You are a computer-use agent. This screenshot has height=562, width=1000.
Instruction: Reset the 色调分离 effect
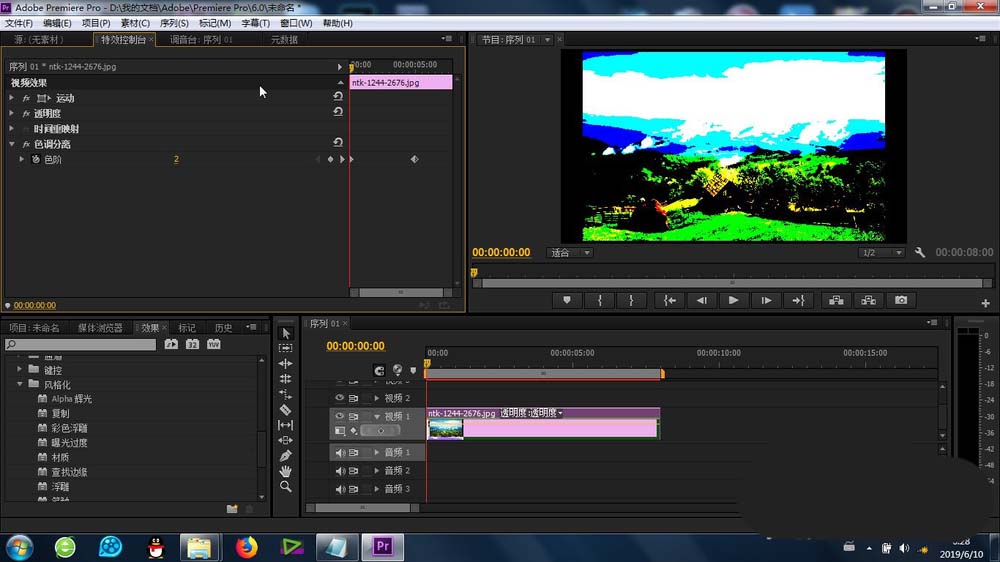(338, 144)
